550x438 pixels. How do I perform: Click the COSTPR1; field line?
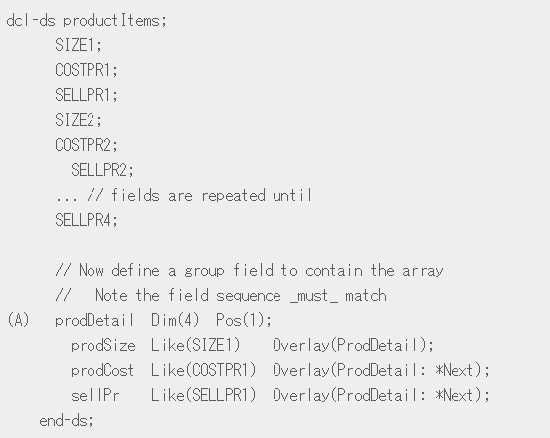(x=86, y=70)
